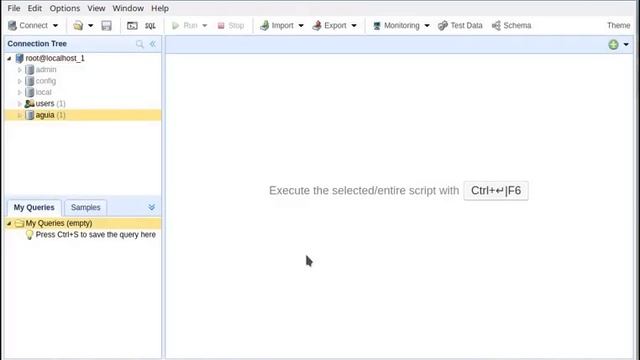Click the Connection Tree panel title

pyautogui.click(x=37, y=44)
